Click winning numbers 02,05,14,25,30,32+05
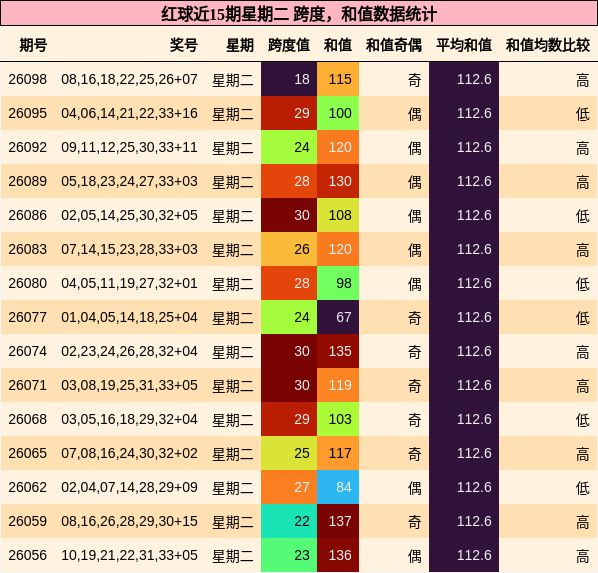 pyautogui.click(x=129, y=215)
